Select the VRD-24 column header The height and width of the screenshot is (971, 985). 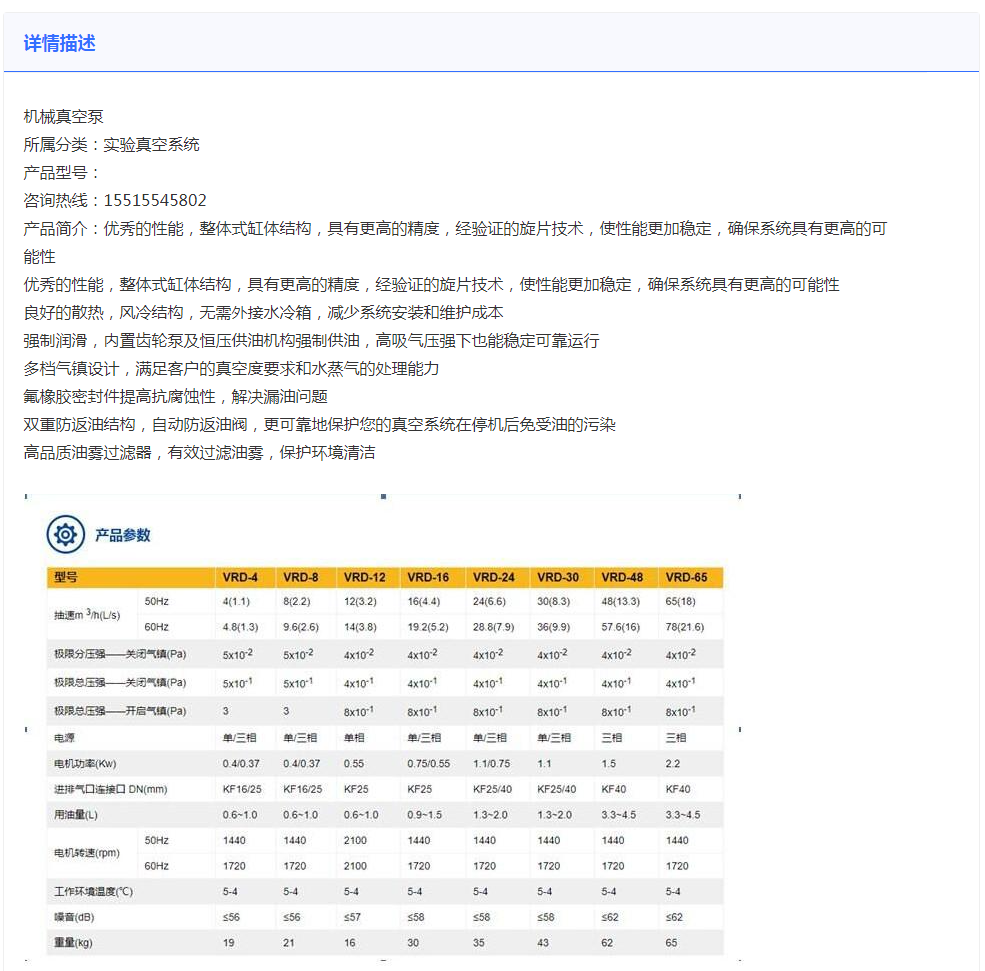click(494, 578)
